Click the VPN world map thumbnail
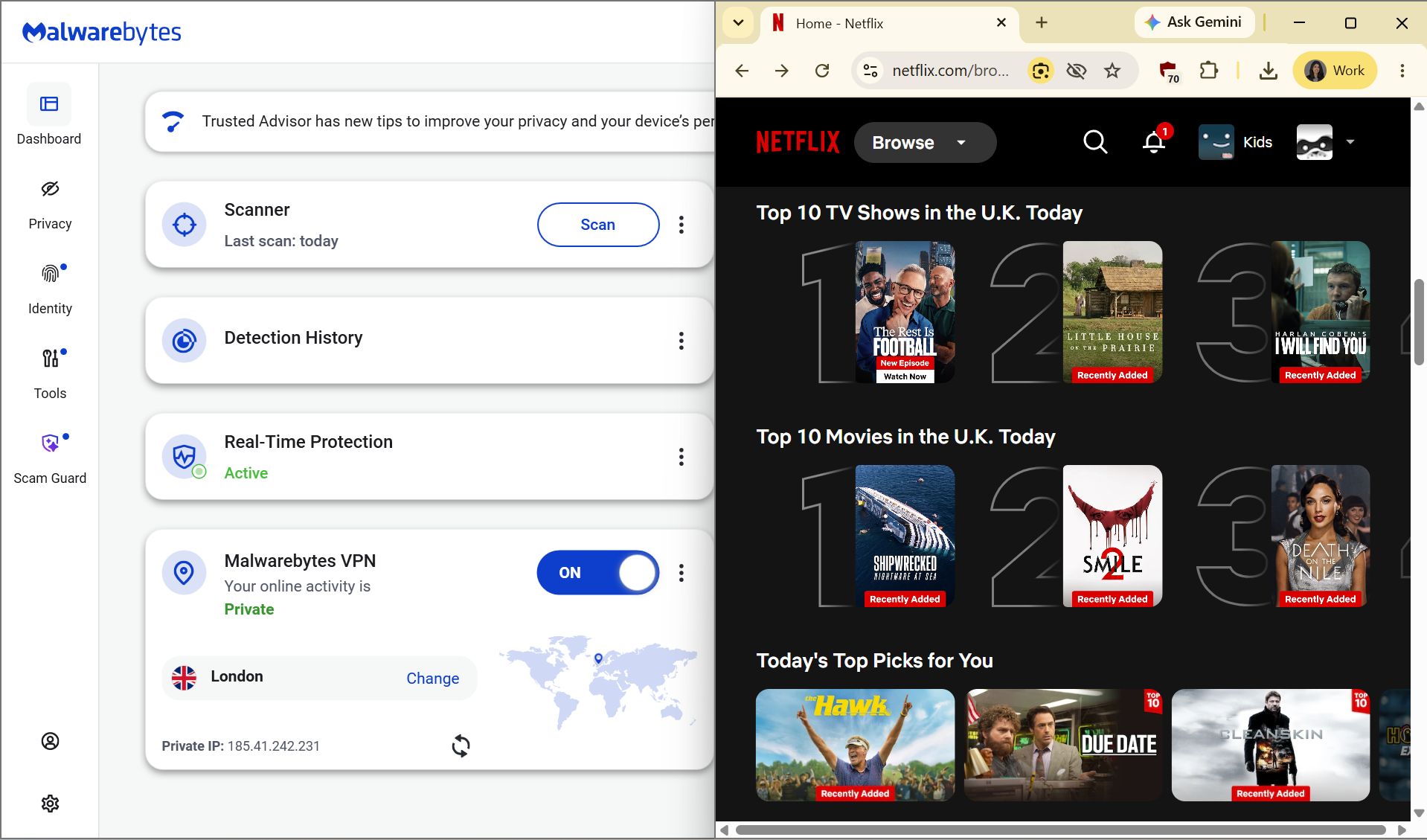This screenshot has height=840, width=1427. click(x=599, y=682)
